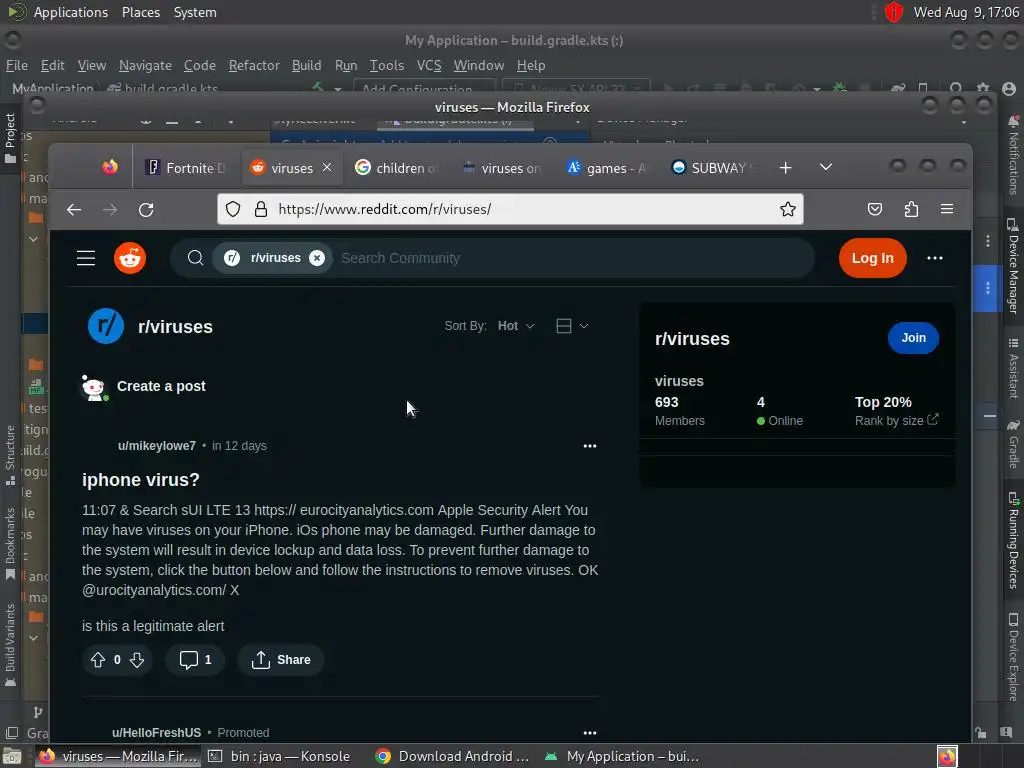Image resolution: width=1024 pixels, height=768 pixels.
Task: Open Android Studio File menu
Action: (x=17, y=65)
